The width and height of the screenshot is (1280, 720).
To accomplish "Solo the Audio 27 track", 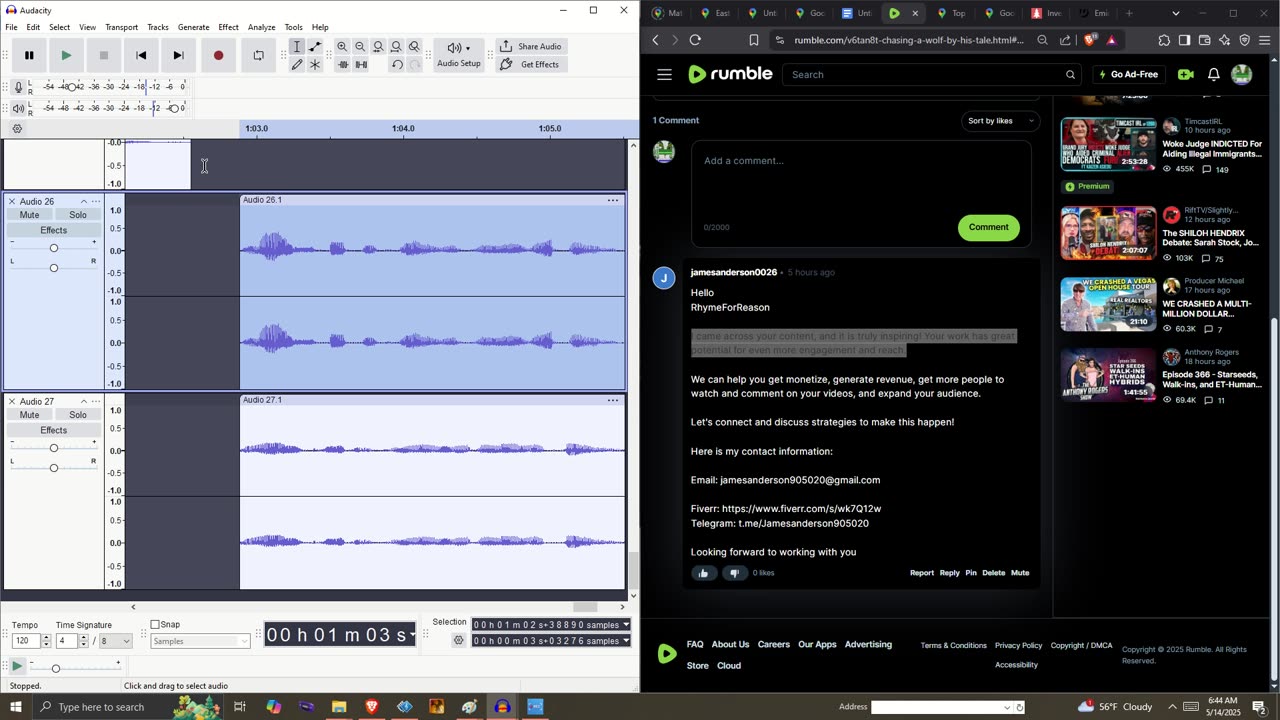I will tap(78, 415).
